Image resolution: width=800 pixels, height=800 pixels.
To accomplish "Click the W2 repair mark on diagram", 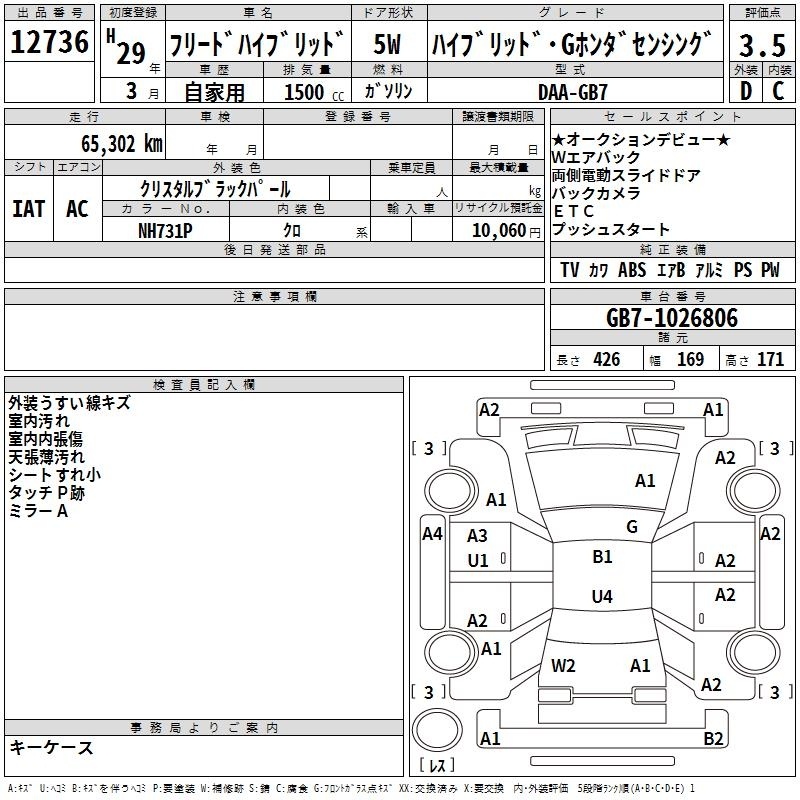I will coord(563,665).
